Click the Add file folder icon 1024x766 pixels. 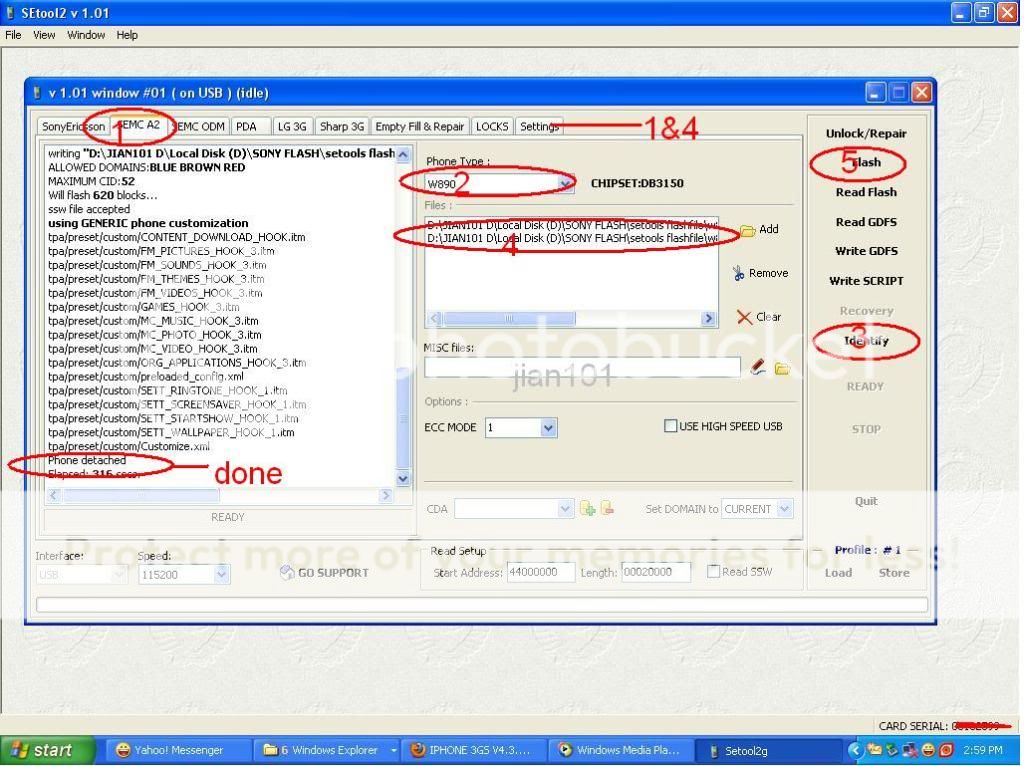748,230
